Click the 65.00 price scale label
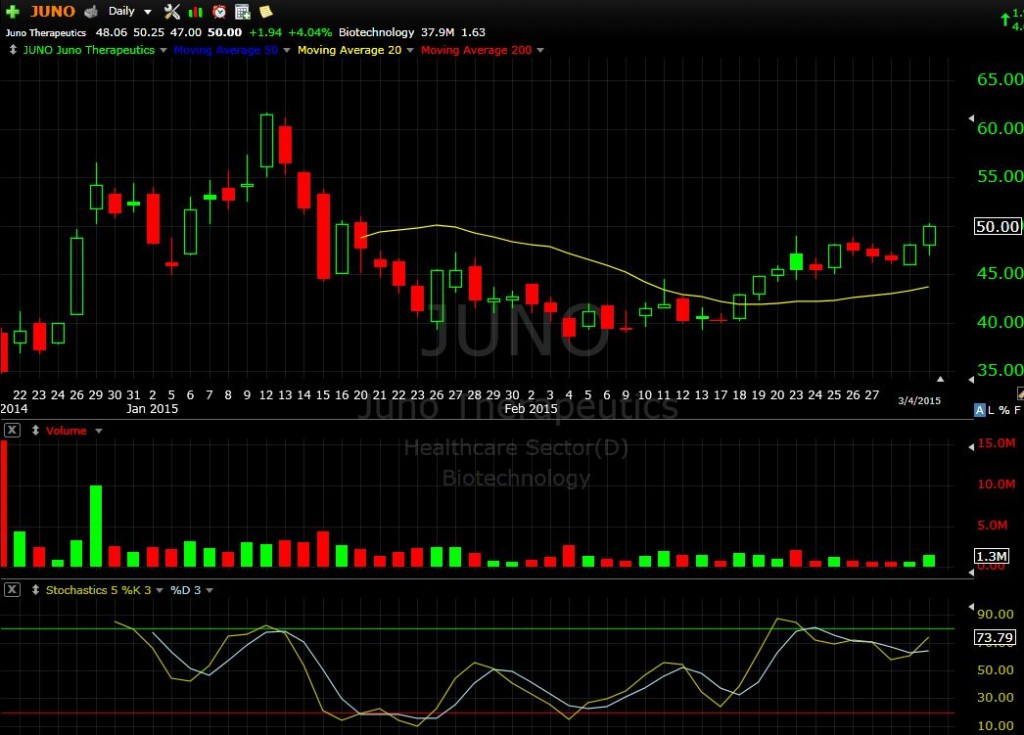Image resolution: width=1024 pixels, height=735 pixels. pyautogui.click(x=1000, y=79)
